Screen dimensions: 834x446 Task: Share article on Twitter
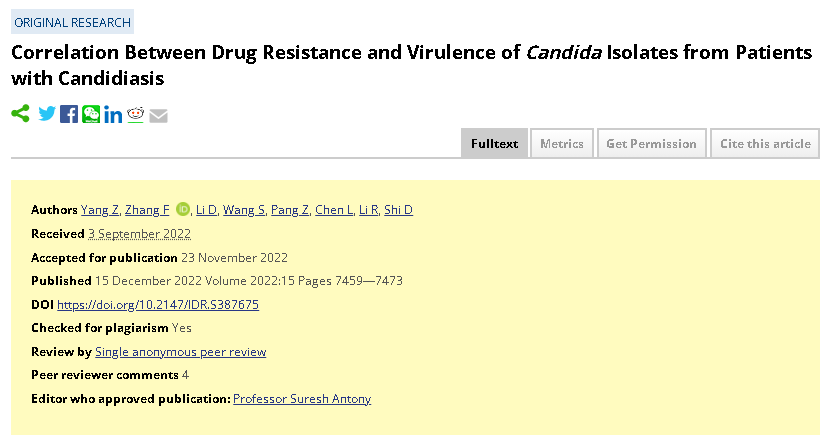pyautogui.click(x=47, y=113)
